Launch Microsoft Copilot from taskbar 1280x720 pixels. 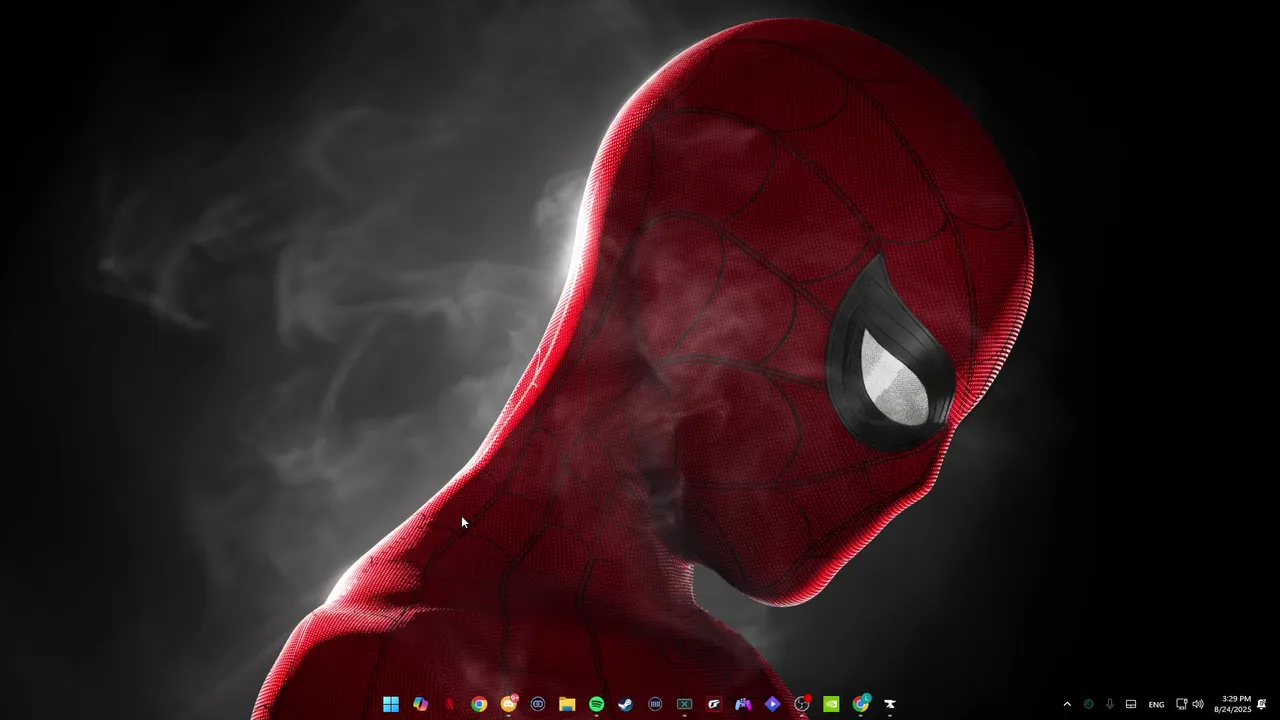[x=420, y=704]
